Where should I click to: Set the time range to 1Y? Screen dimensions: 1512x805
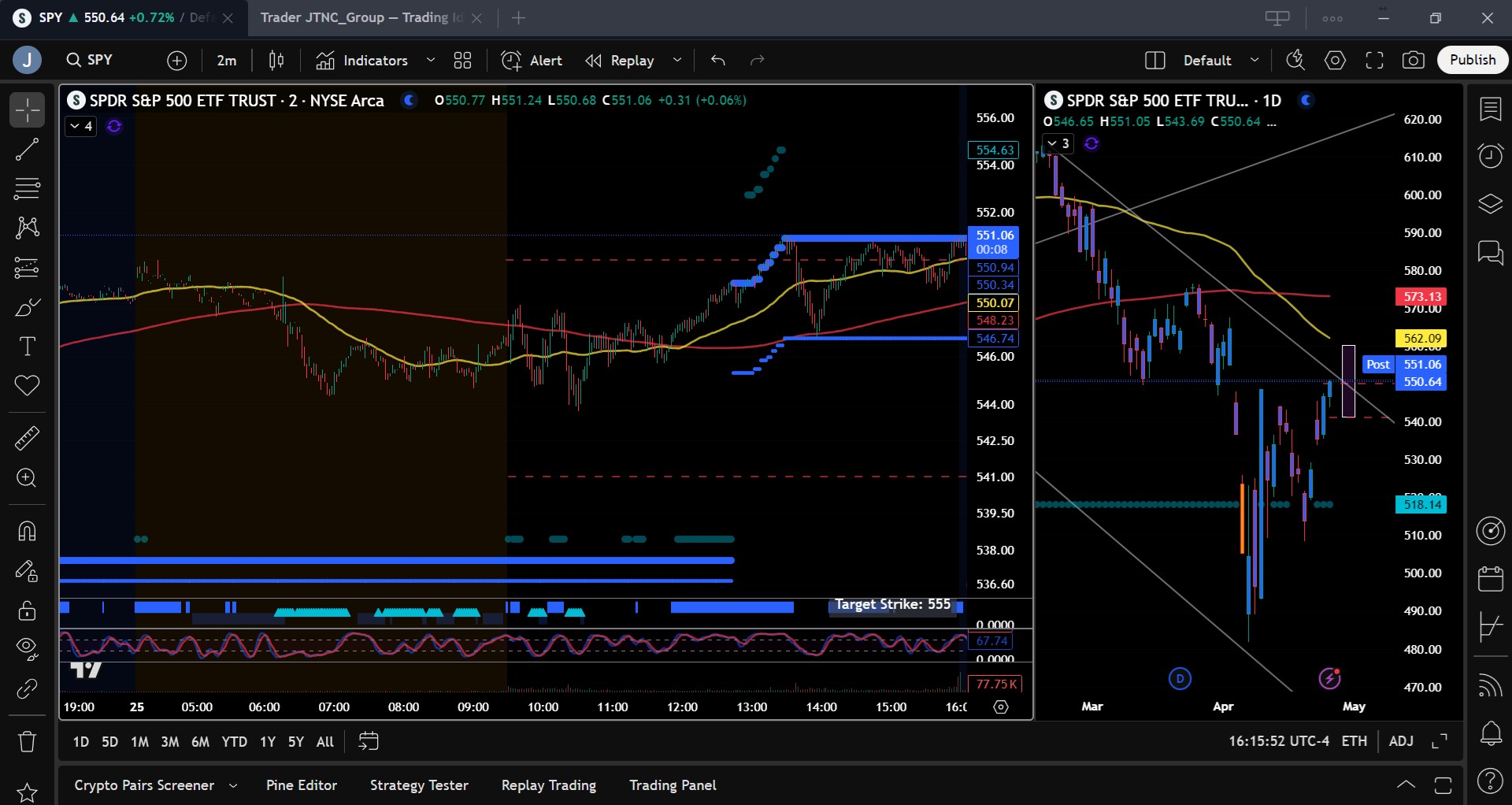click(x=268, y=742)
